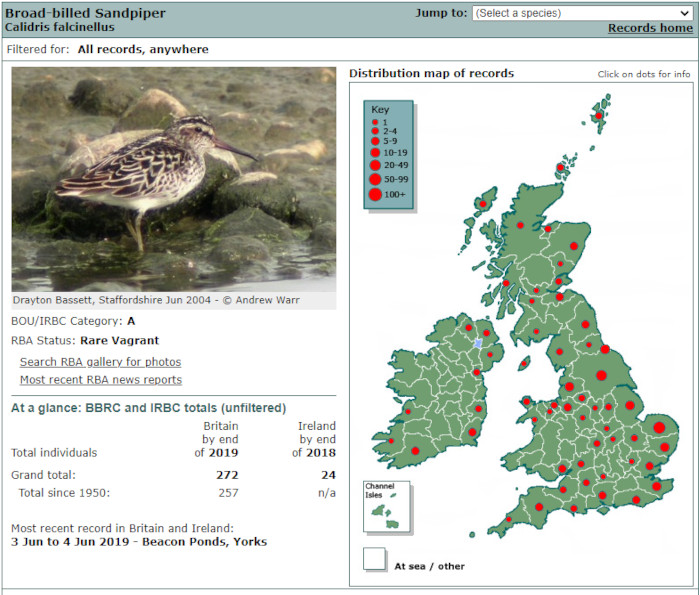Click the red dot in County Kerry

(391, 441)
